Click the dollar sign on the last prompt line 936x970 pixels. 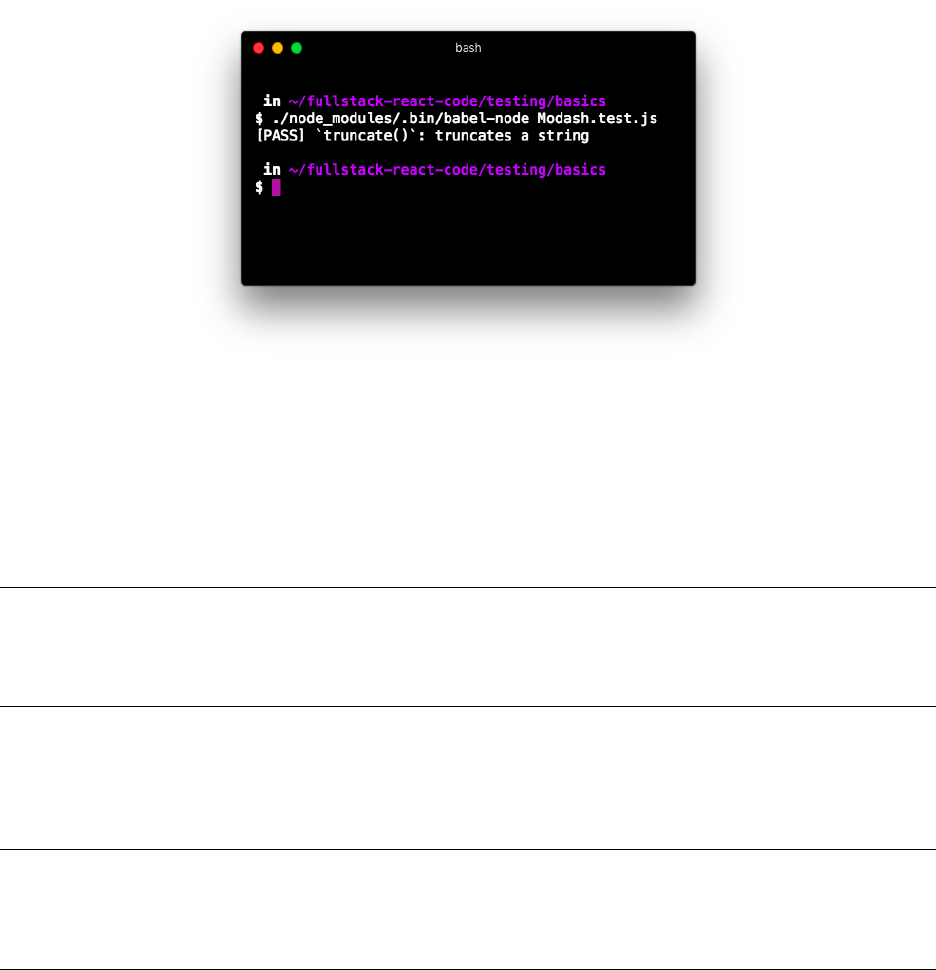click(259, 187)
